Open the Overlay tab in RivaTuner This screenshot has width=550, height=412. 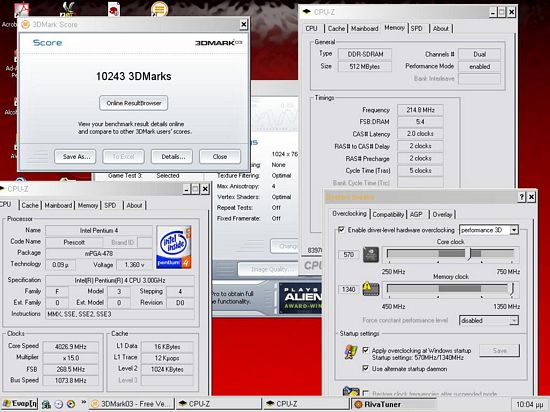[442, 214]
